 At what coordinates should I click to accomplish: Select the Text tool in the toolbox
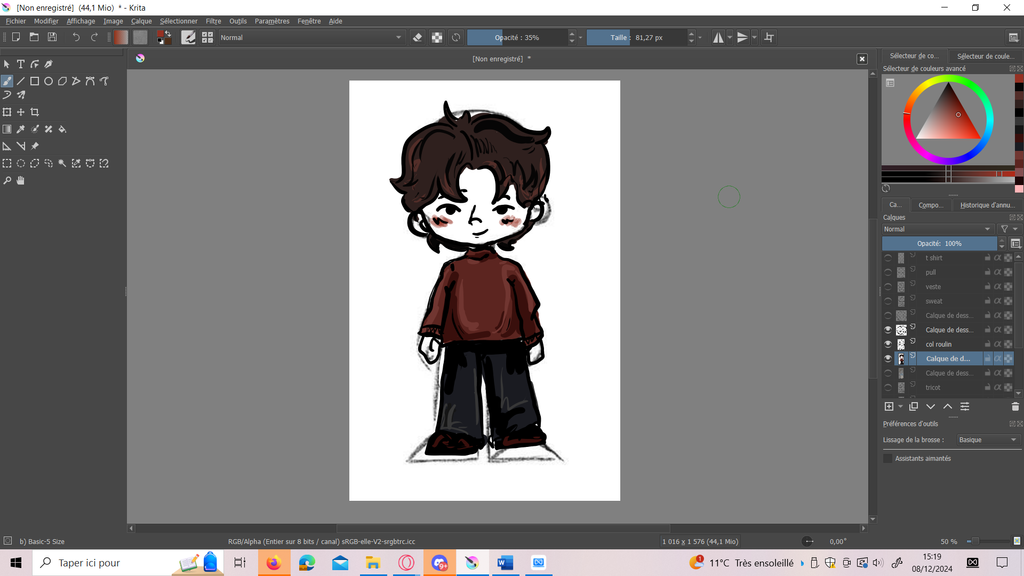click(20, 65)
